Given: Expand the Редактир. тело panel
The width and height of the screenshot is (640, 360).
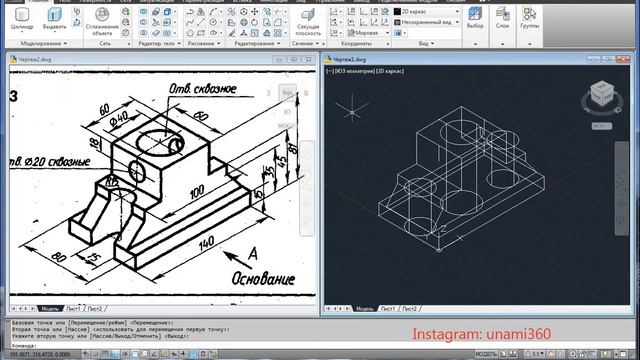Looking at the screenshot, I should (x=160, y=43).
